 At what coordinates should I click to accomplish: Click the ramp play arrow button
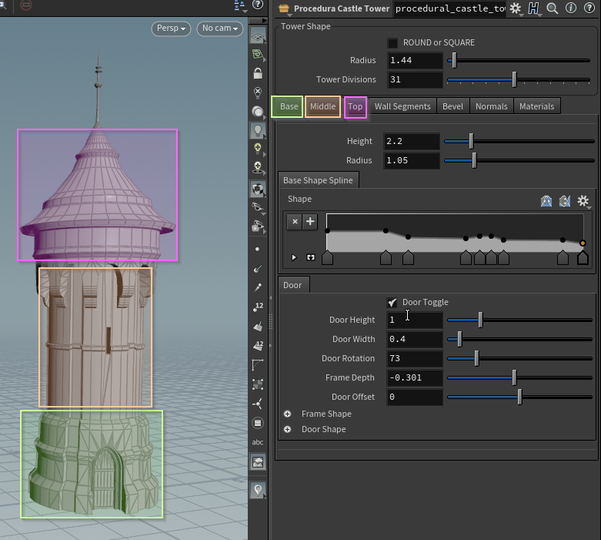(294, 258)
